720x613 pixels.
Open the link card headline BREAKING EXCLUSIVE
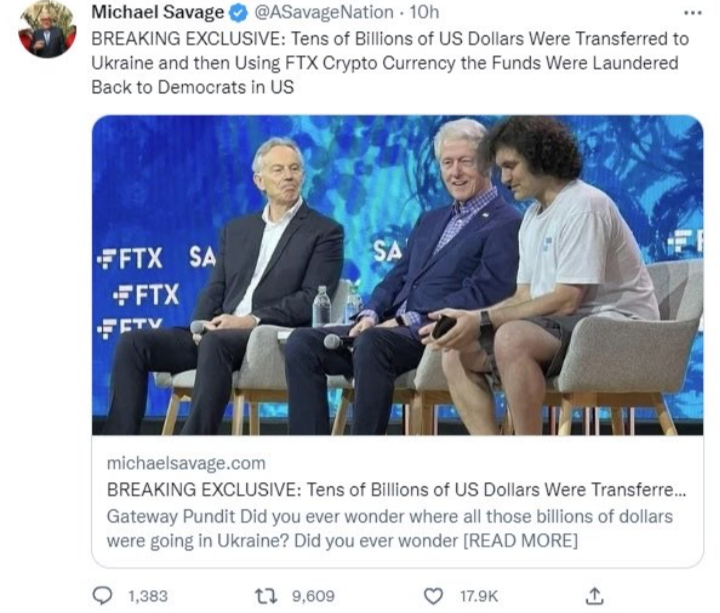[396, 490]
